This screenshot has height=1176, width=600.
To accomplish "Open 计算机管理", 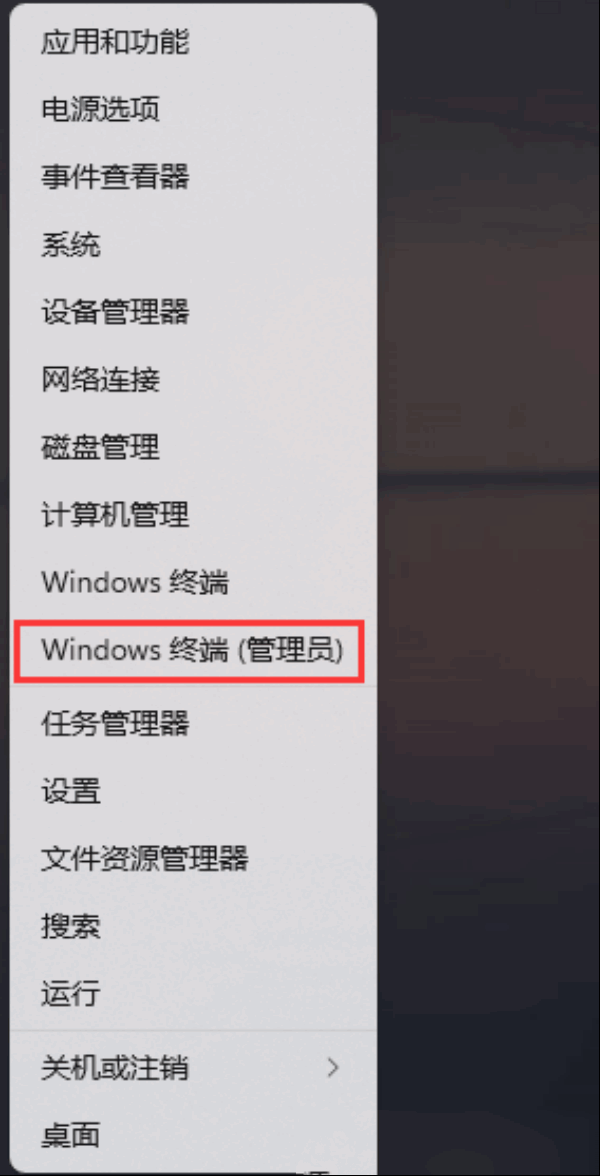I will pos(193,515).
